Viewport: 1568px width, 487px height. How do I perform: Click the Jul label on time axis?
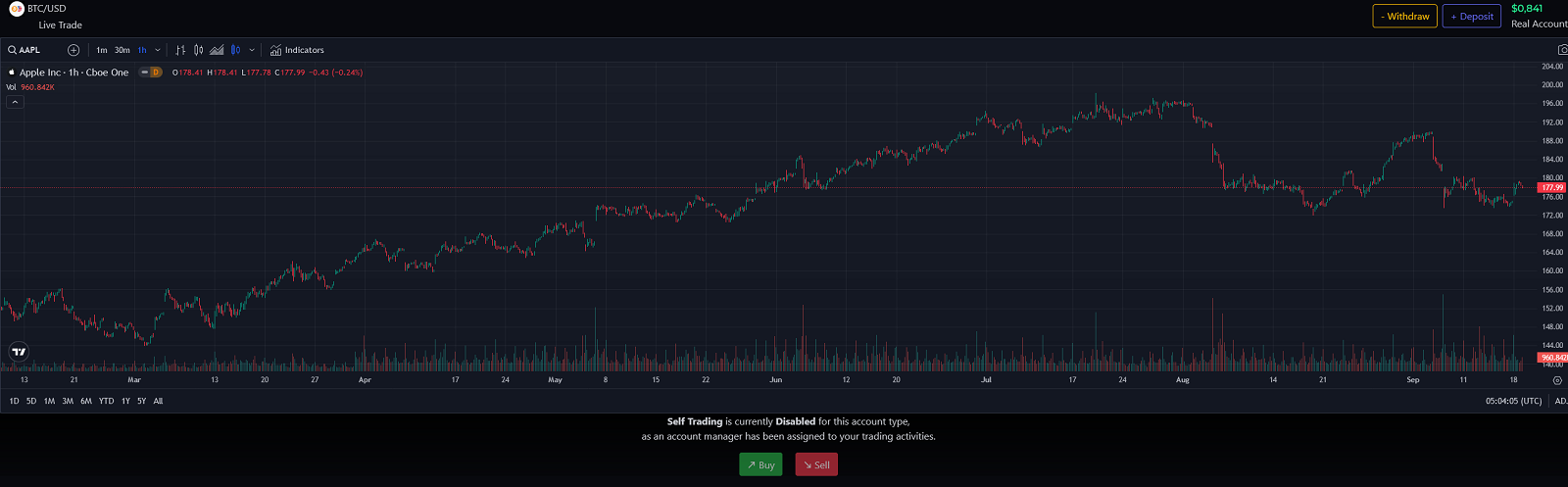click(x=986, y=380)
